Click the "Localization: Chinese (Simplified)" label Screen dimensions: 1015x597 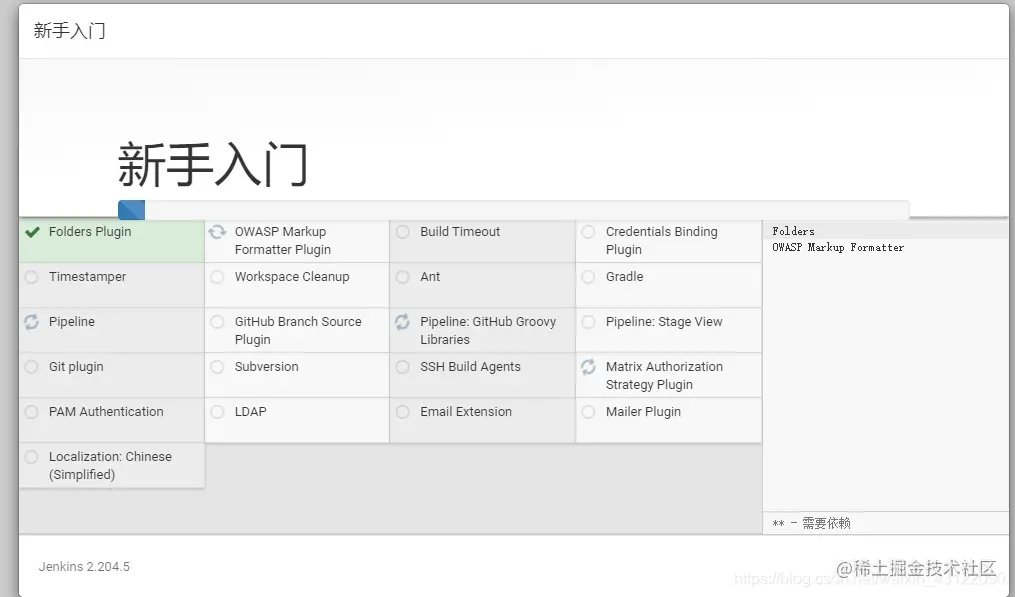pyautogui.click(x=110, y=466)
